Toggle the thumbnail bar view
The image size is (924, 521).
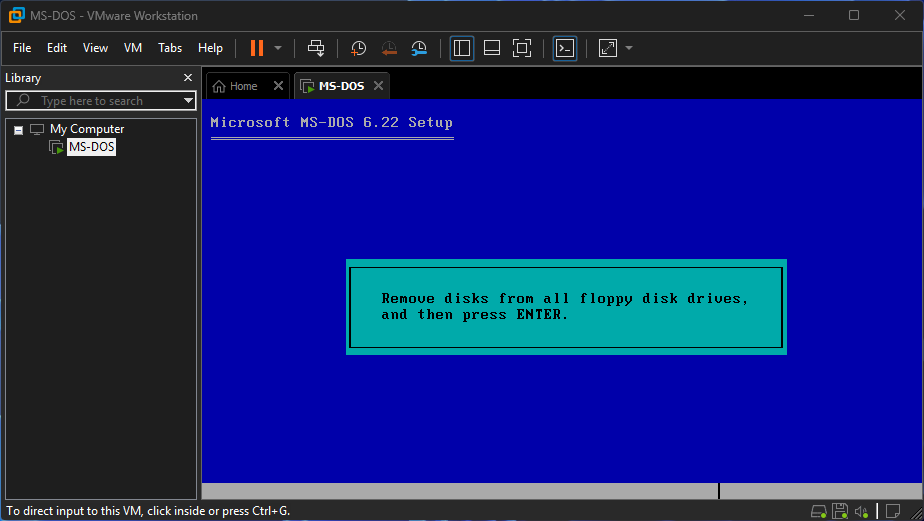tap(491, 48)
